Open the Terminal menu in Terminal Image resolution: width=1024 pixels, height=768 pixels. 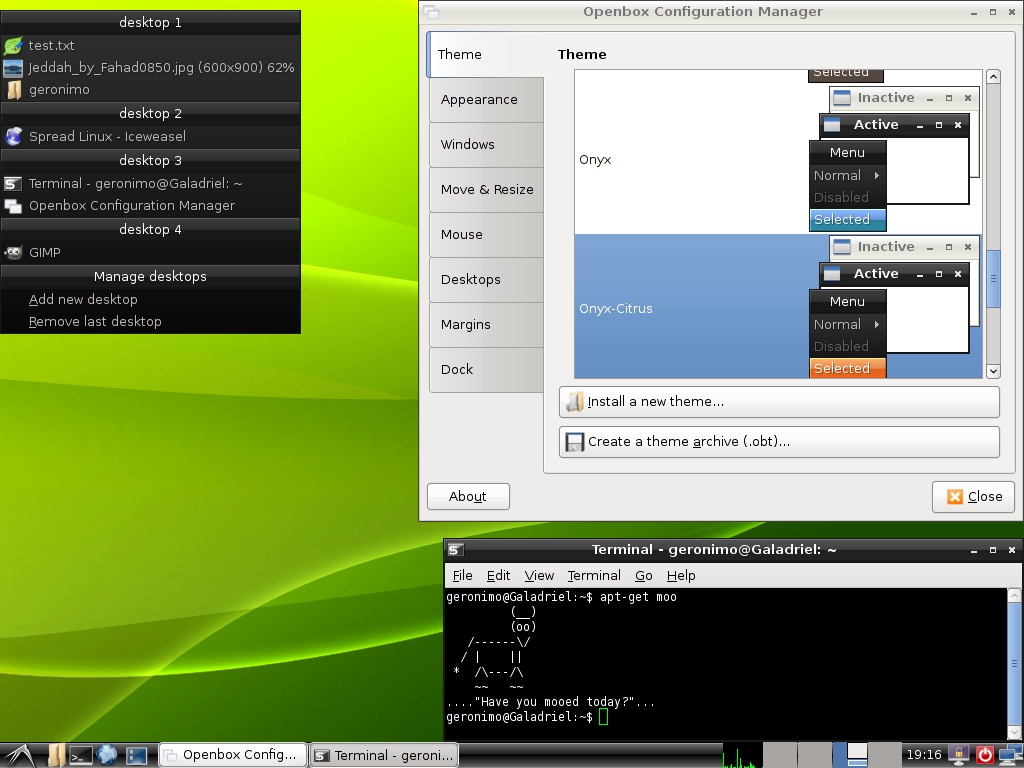(594, 575)
